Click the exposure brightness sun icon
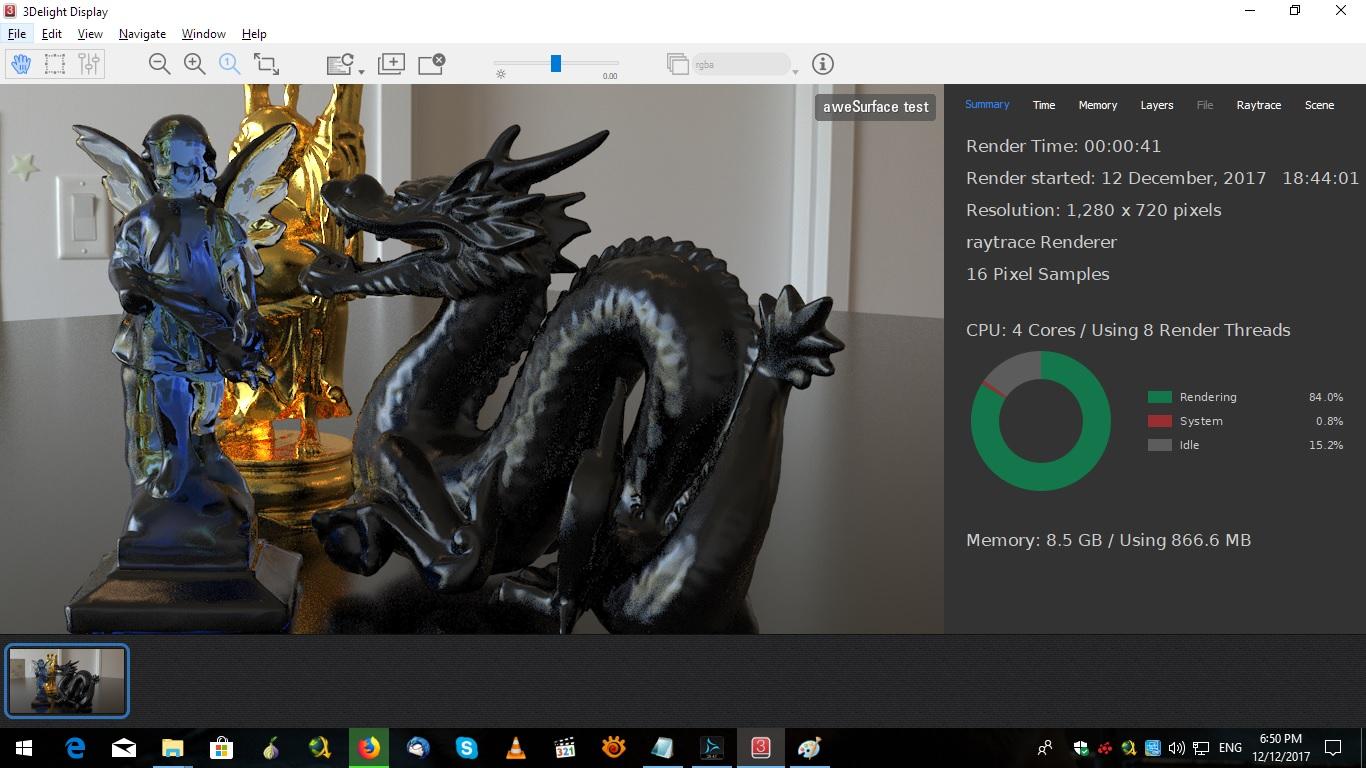 click(501, 74)
